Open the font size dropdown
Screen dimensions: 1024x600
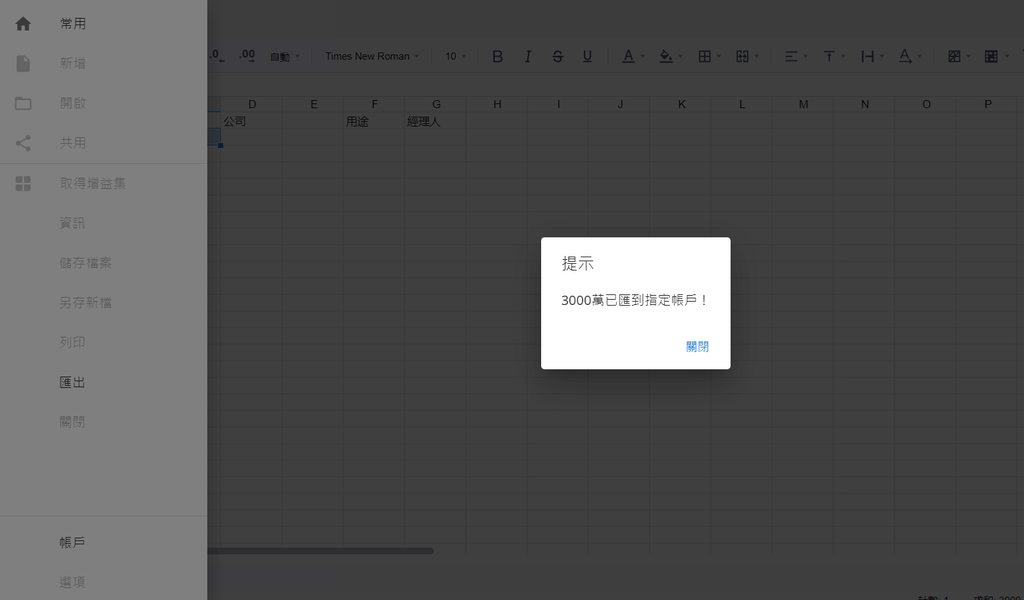[x=454, y=57]
